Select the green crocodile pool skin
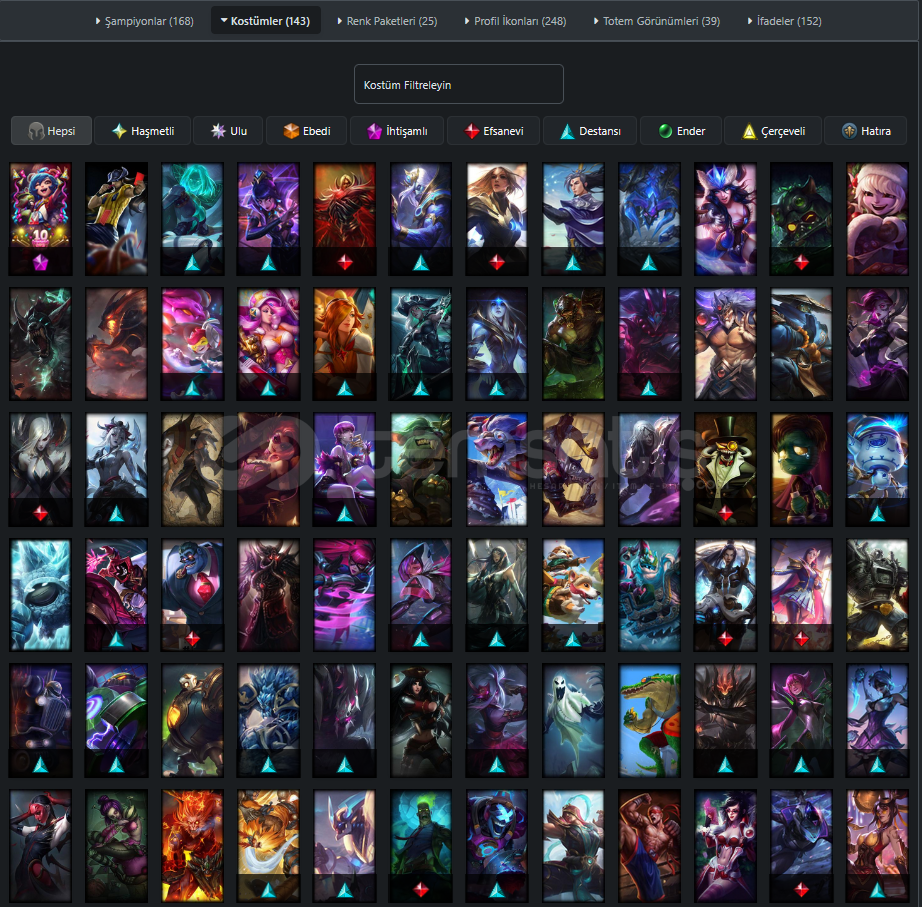Image resolution: width=922 pixels, height=907 pixels. (649, 721)
